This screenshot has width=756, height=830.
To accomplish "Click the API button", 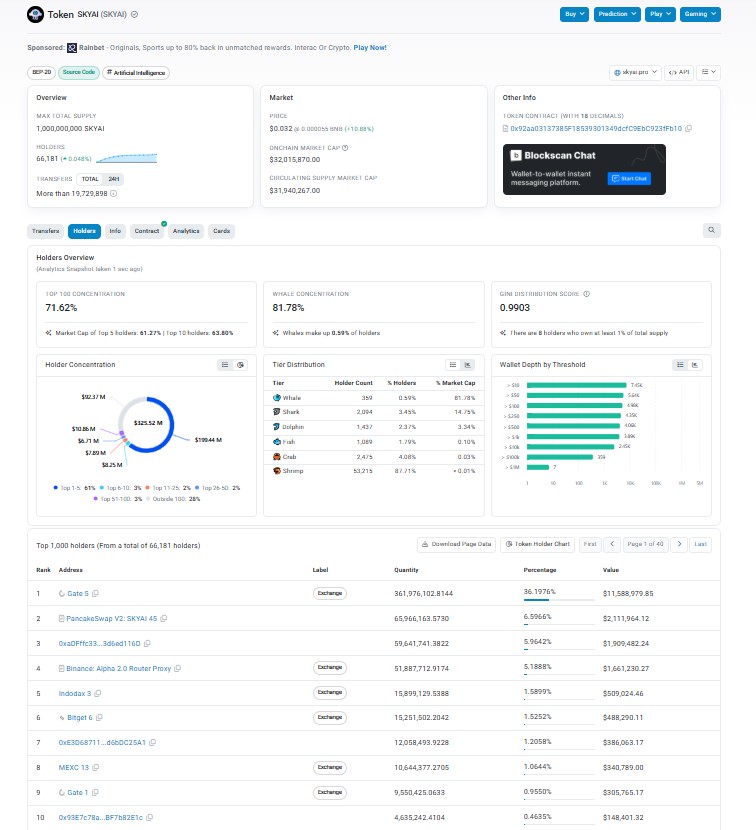I will click(679, 73).
